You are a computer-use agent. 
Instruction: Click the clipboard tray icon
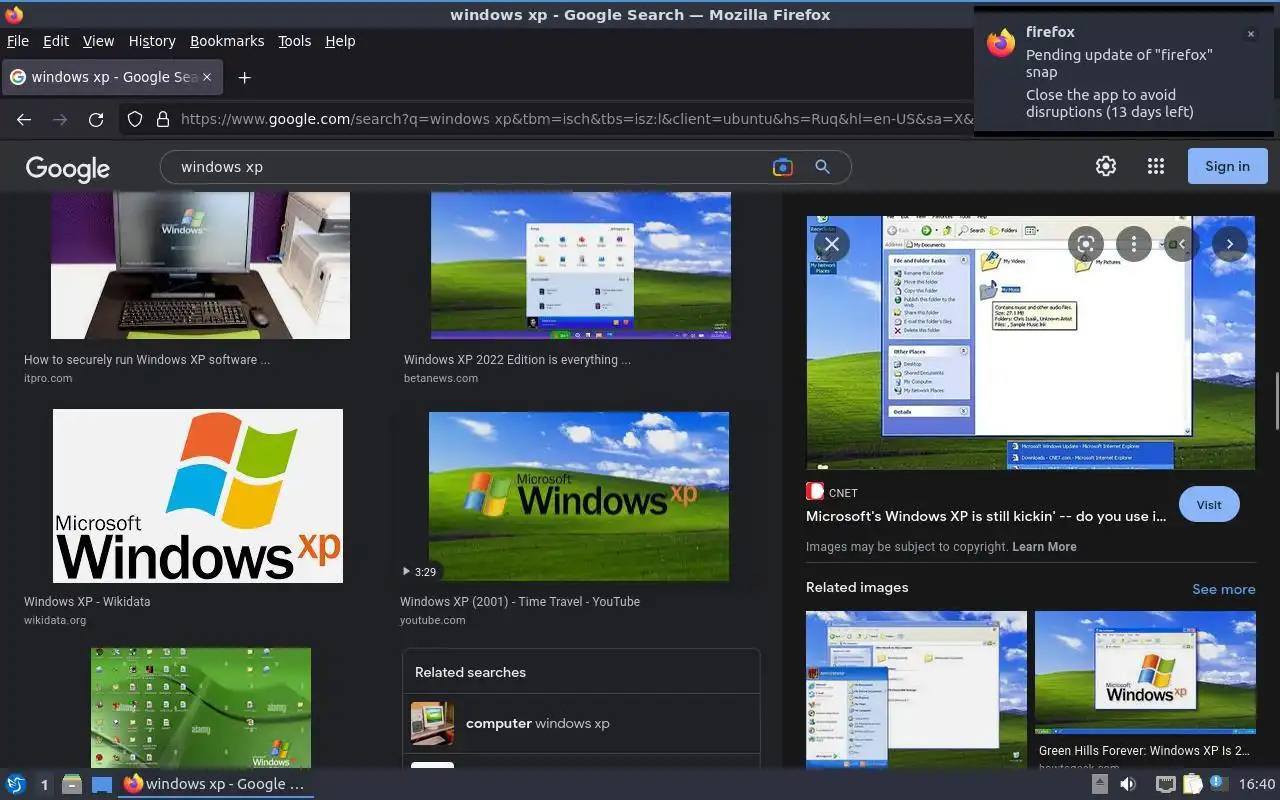pyautogui.click(x=1192, y=784)
